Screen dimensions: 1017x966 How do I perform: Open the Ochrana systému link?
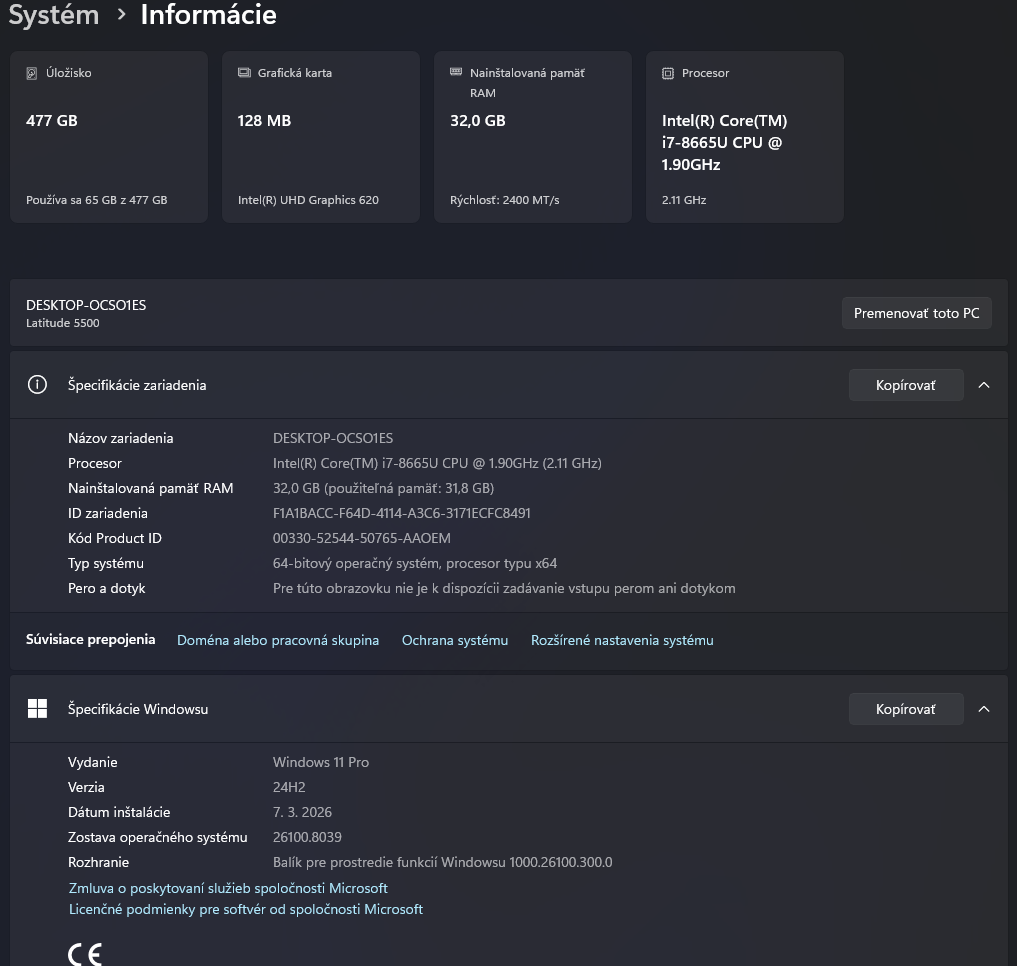(455, 640)
